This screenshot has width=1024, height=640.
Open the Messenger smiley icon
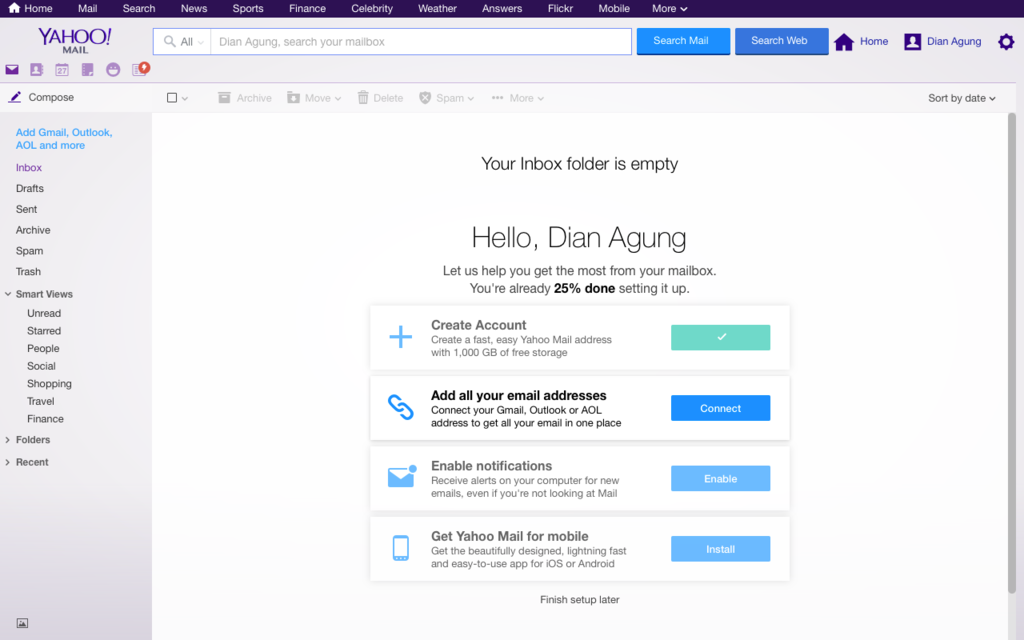tap(113, 70)
